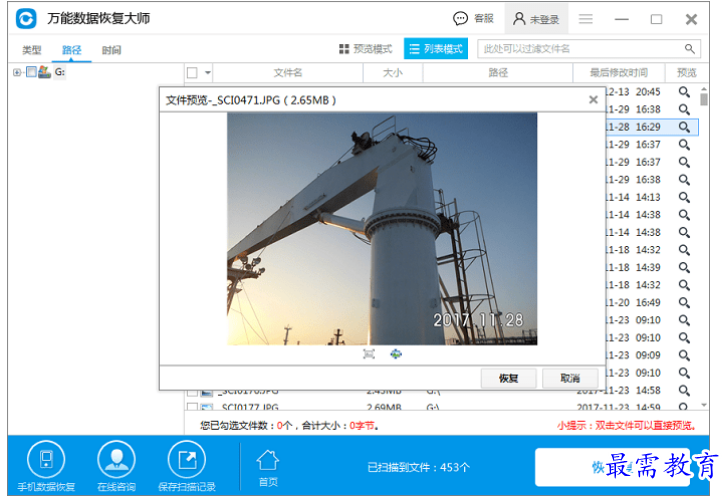Click scanned files count 453个 text
Image resolution: width=727 pixels, height=497 pixels.
(x=418, y=467)
